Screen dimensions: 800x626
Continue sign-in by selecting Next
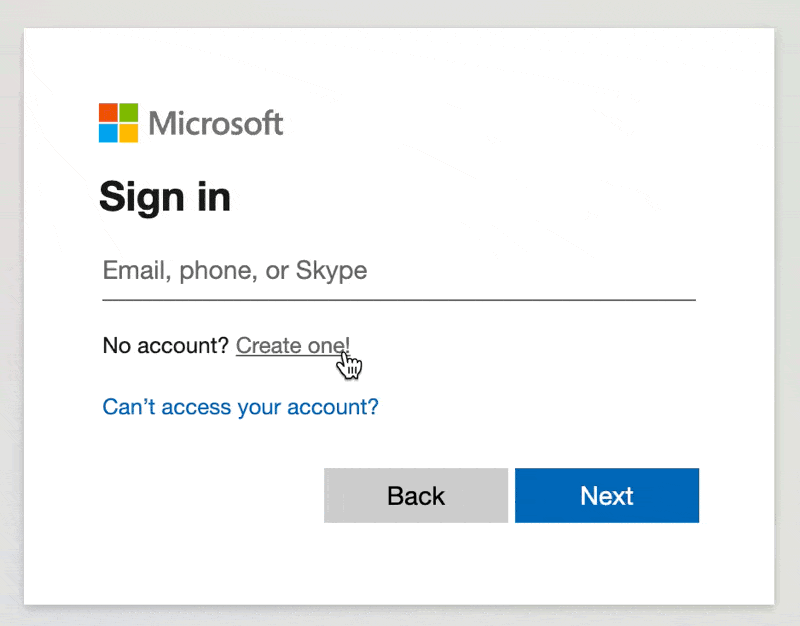tap(607, 495)
